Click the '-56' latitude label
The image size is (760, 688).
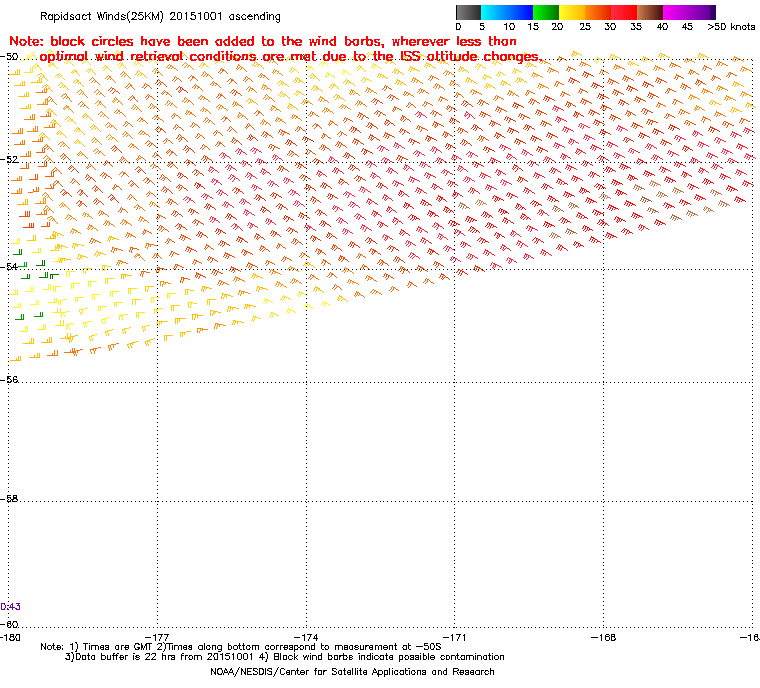pos(9,379)
